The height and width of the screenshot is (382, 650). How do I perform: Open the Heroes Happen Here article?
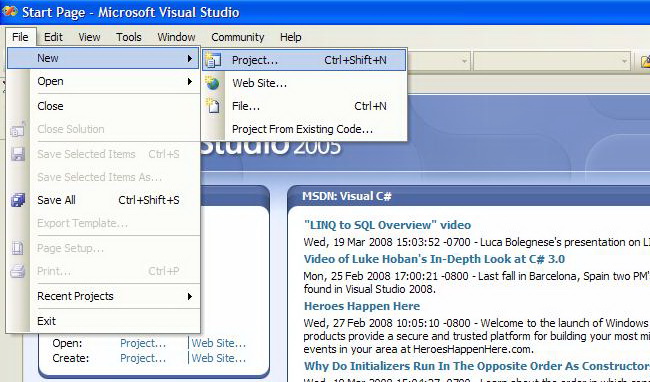click(x=362, y=306)
